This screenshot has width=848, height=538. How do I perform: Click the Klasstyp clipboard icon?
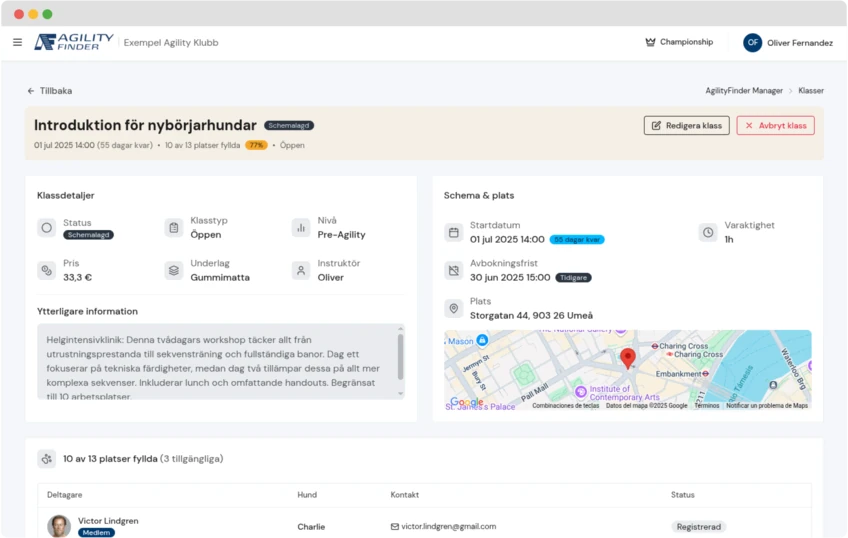174,228
